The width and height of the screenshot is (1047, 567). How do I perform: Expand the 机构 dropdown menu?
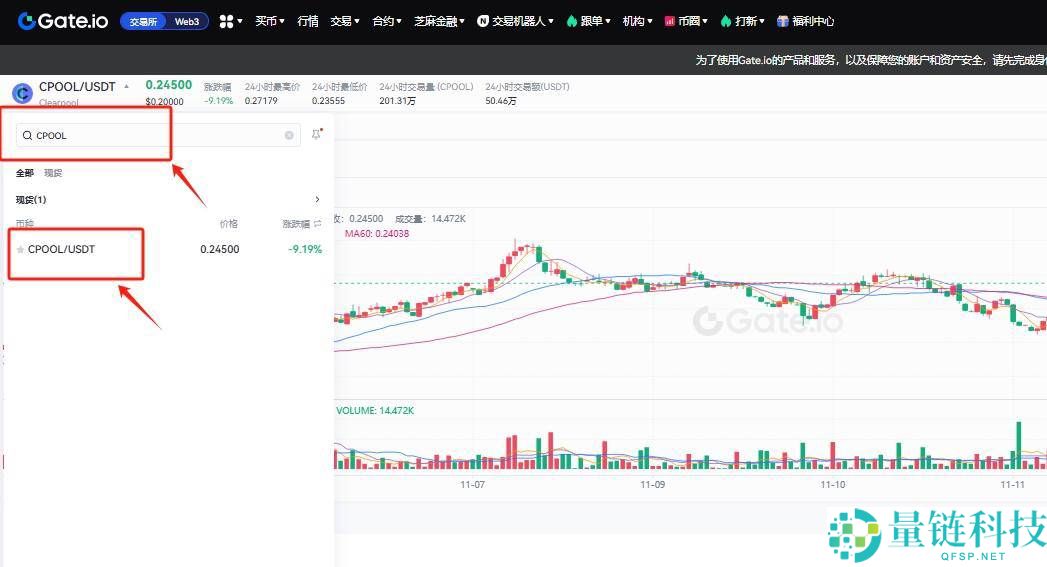coord(637,21)
